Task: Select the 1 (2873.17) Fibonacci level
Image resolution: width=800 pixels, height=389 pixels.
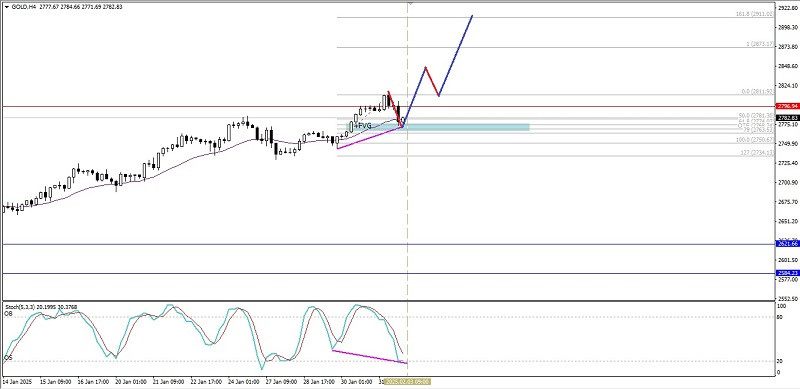Action: point(760,44)
